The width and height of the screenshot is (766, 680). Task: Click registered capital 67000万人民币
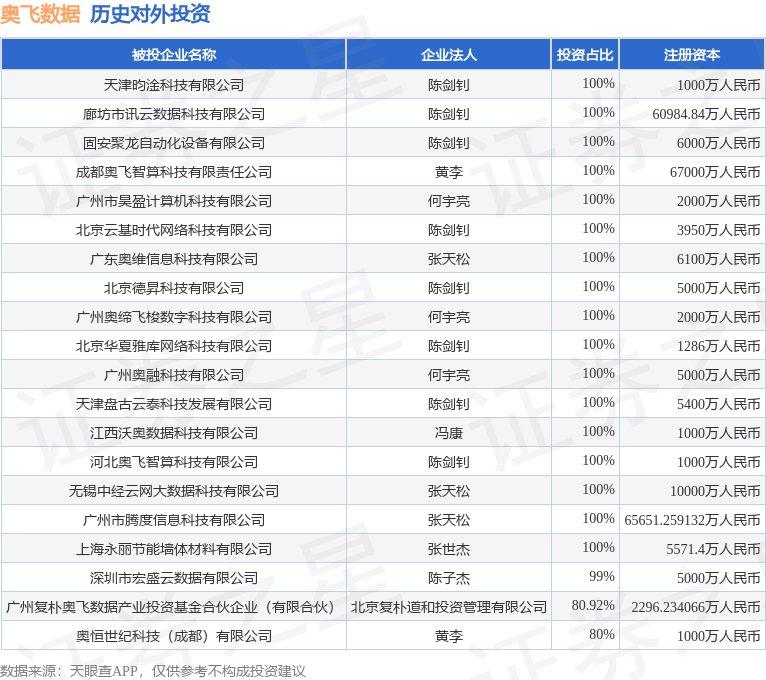(x=715, y=172)
